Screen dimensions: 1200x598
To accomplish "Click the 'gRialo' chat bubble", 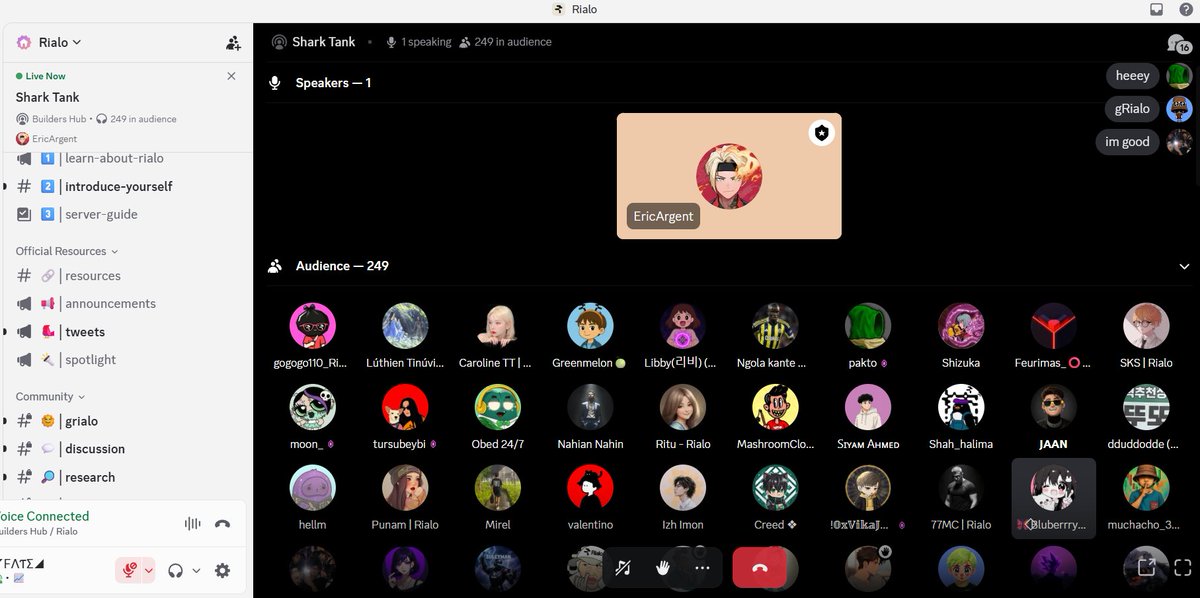I will click(x=1133, y=109).
